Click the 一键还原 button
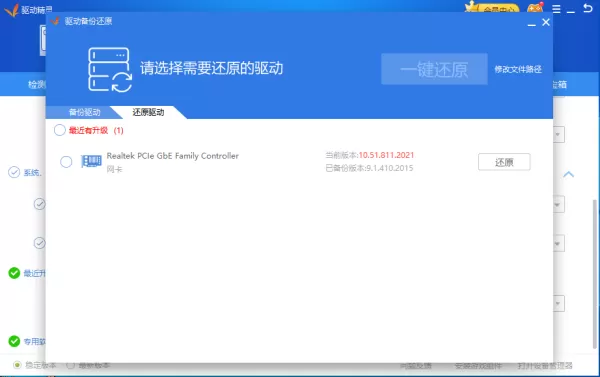Screen dimensions: 600x377 click(x=434, y=69)
